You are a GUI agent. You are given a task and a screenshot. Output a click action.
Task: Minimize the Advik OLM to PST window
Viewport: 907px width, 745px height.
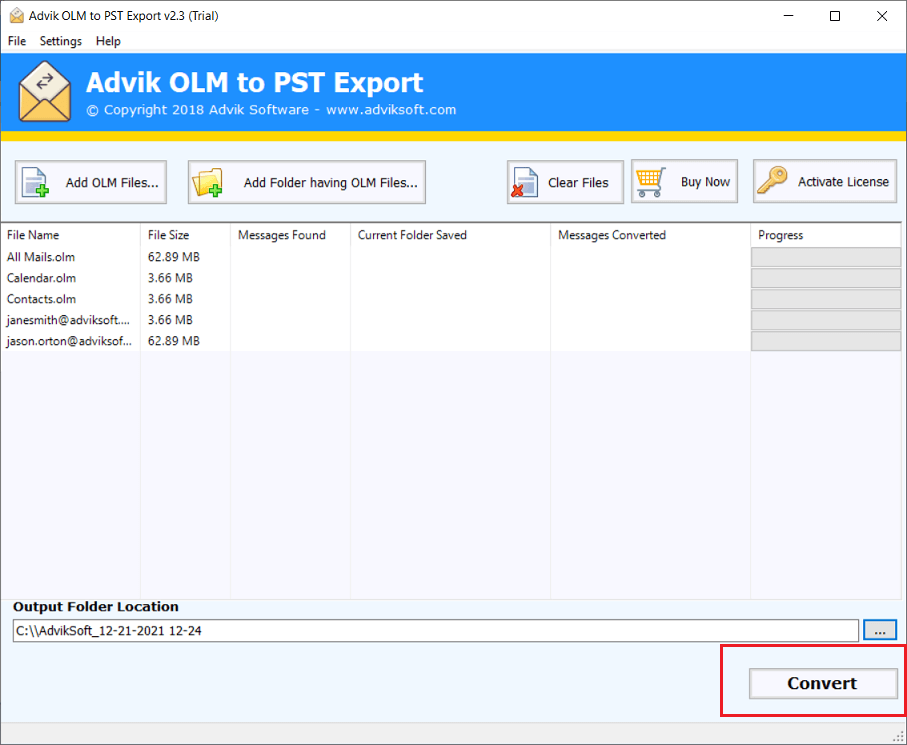(788, 16)
